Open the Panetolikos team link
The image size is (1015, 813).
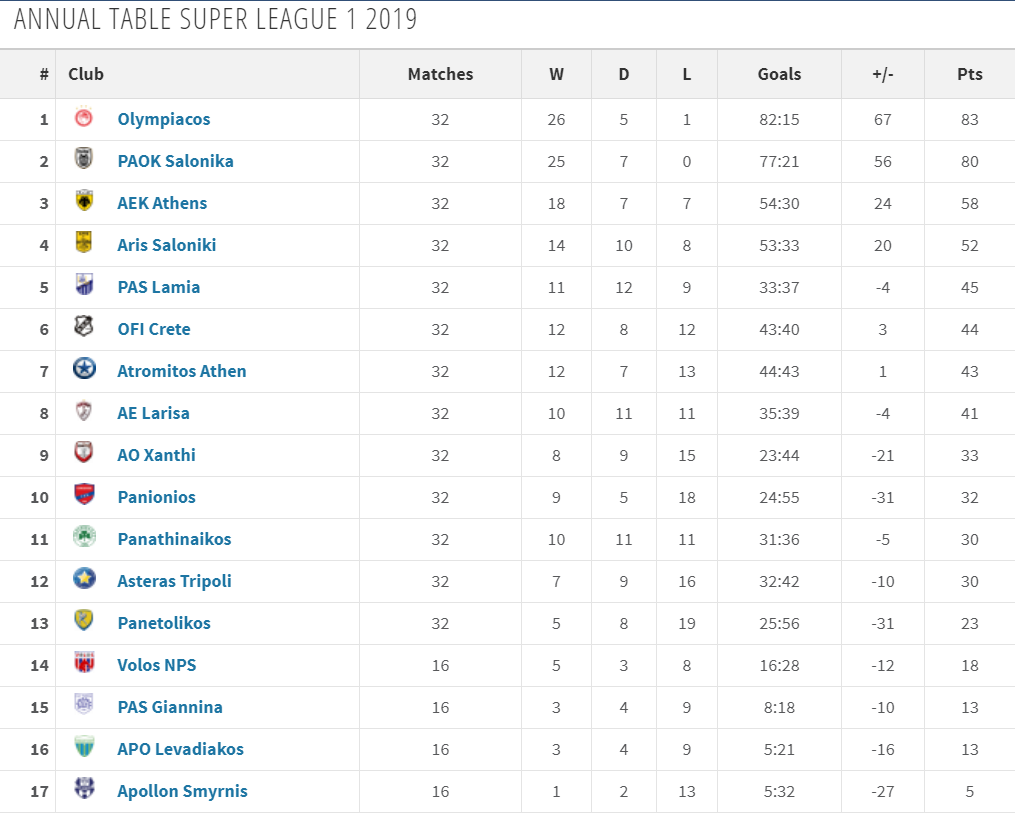click(164, 623)
